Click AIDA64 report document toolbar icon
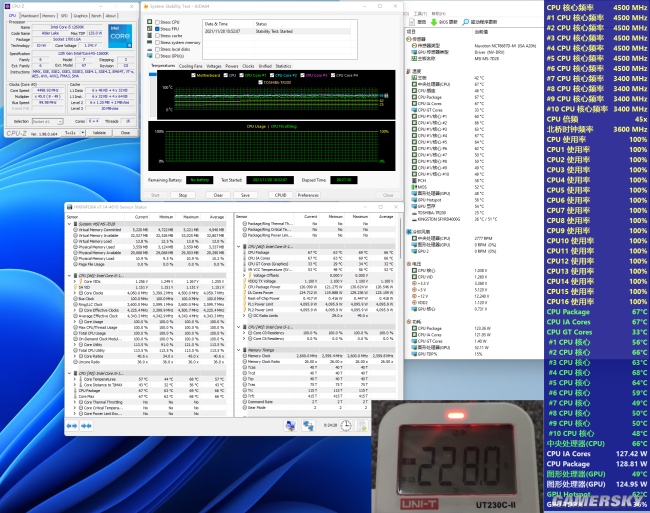This screenshot has width=650, height=513. click(412, 22)
